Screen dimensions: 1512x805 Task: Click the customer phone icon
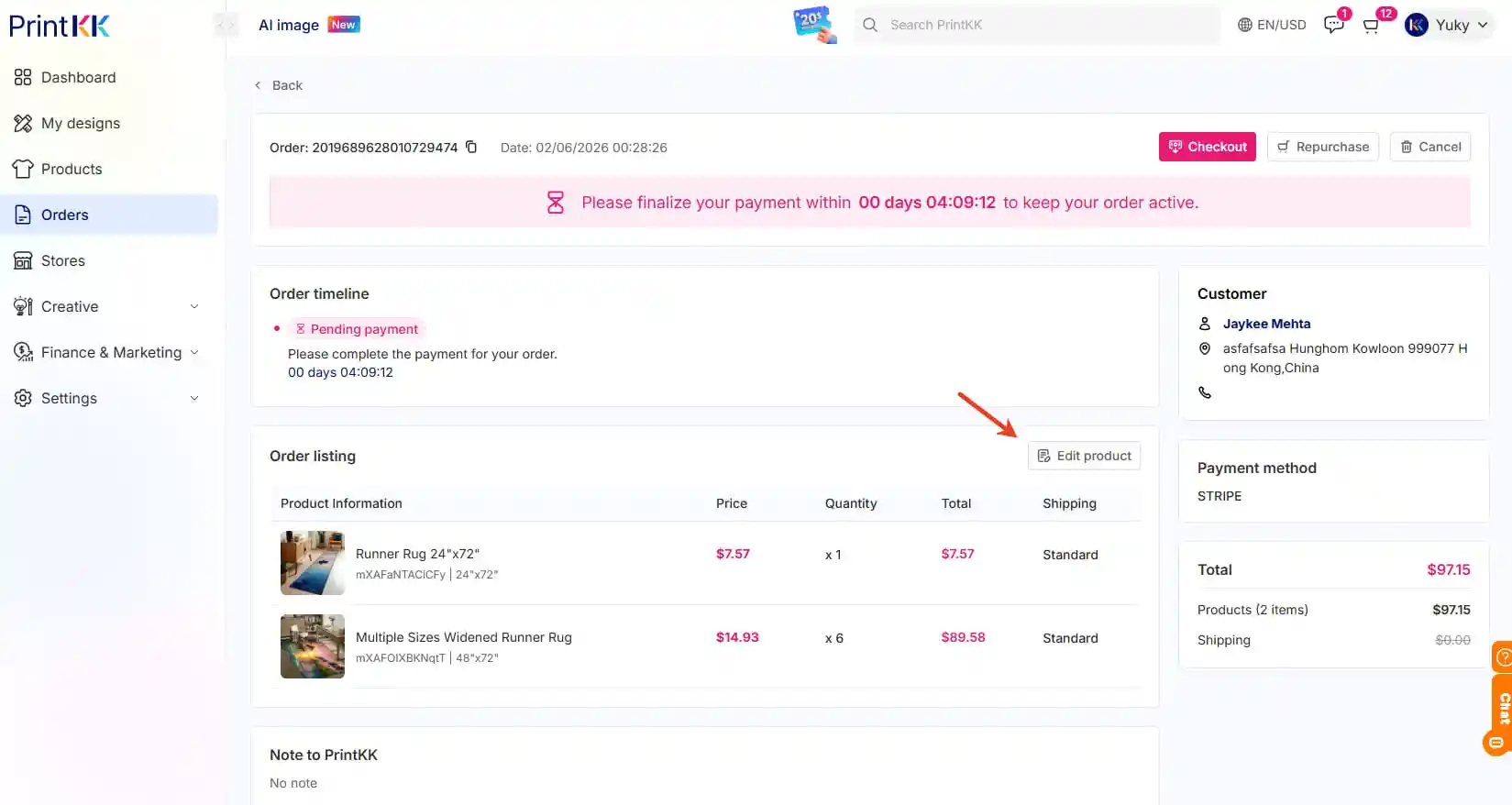coord(1205,392)
